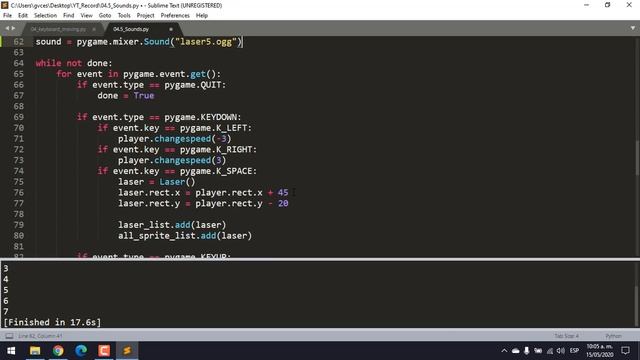Click 'laser = Laser()' on line 75
Image resolution: width=640 pixels, height=360 pixels.
pos(157,182)
